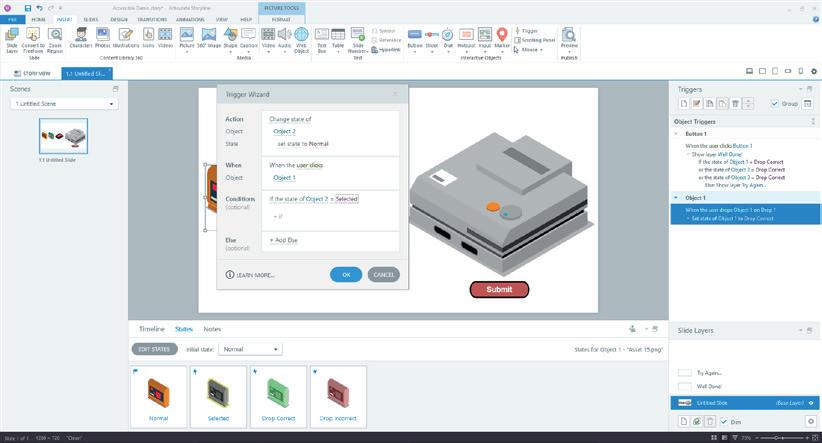The image size is (822, 443).
Task: Open the Home ribbon tab
Action: pos(38,19)
